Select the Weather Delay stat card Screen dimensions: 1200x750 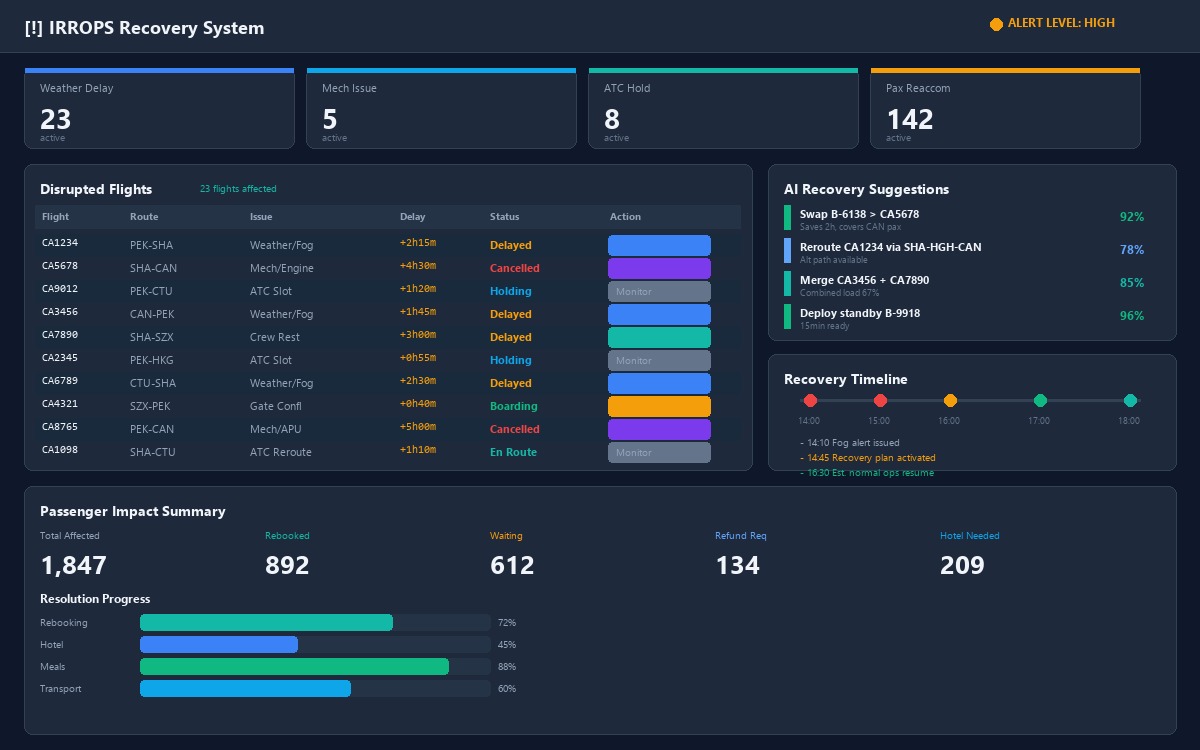click(159, 108)
